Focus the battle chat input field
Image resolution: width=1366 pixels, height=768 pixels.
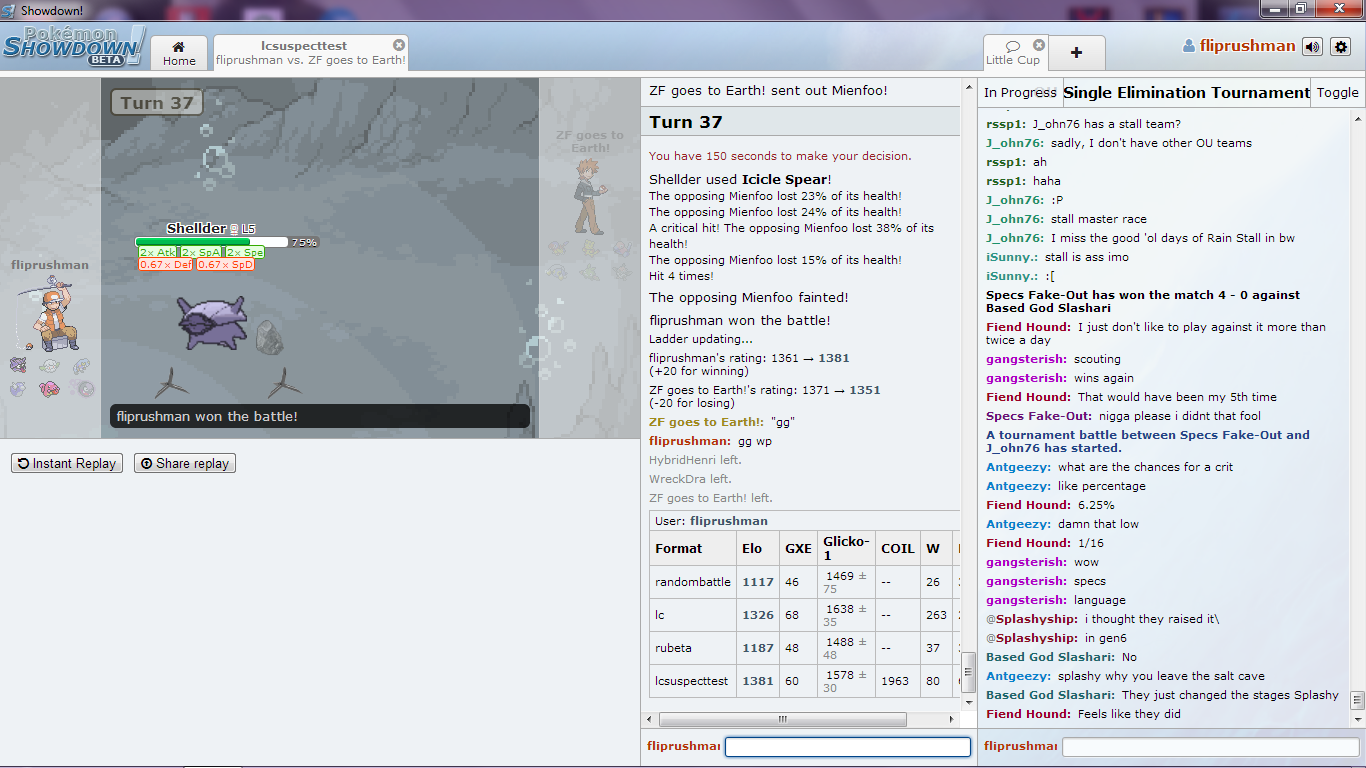(x=847, y=747)
